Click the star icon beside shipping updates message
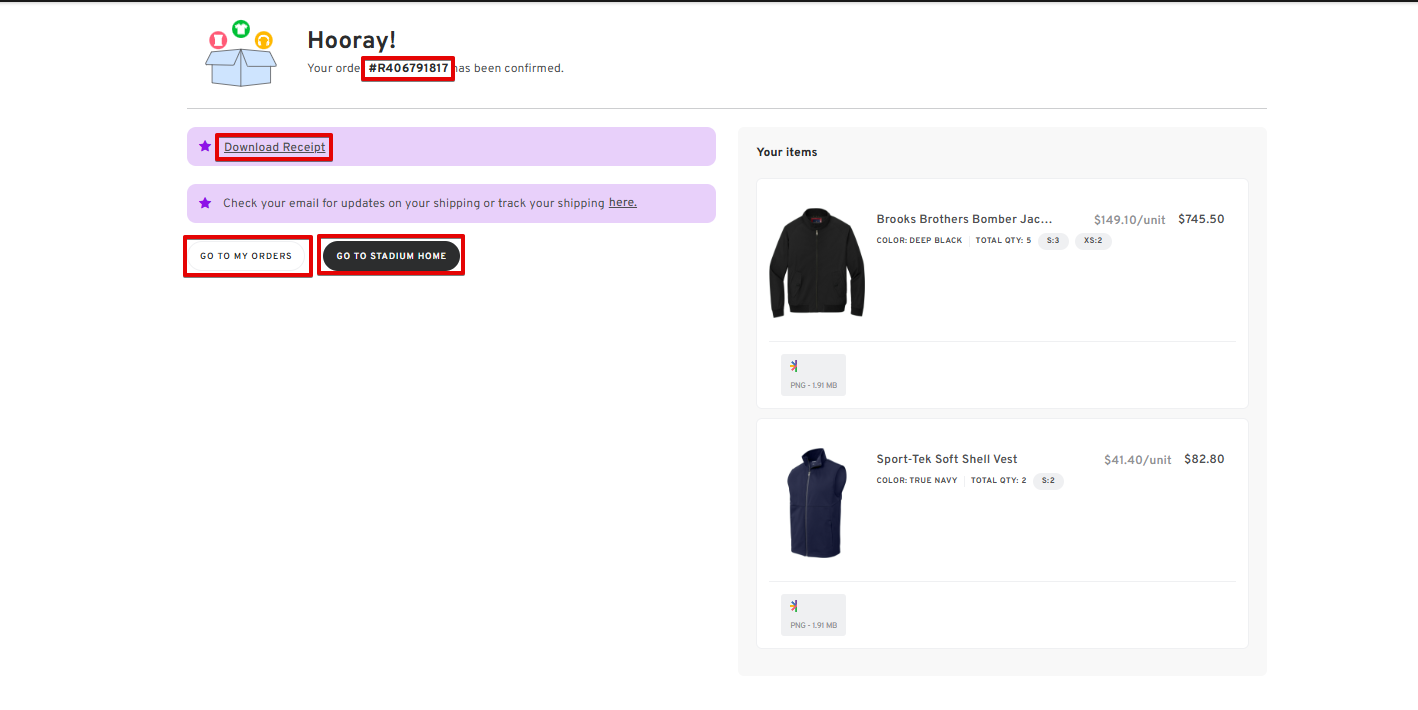1418x710 pixels. click(x=205, y=203)
